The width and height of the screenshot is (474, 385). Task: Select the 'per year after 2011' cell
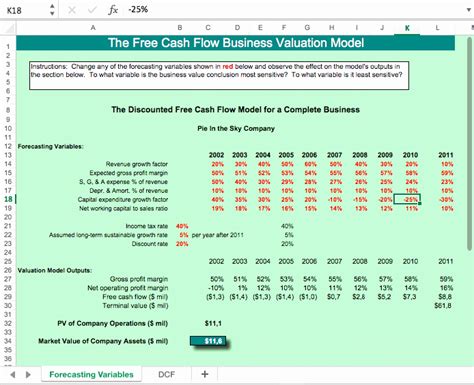coord(217,235)
